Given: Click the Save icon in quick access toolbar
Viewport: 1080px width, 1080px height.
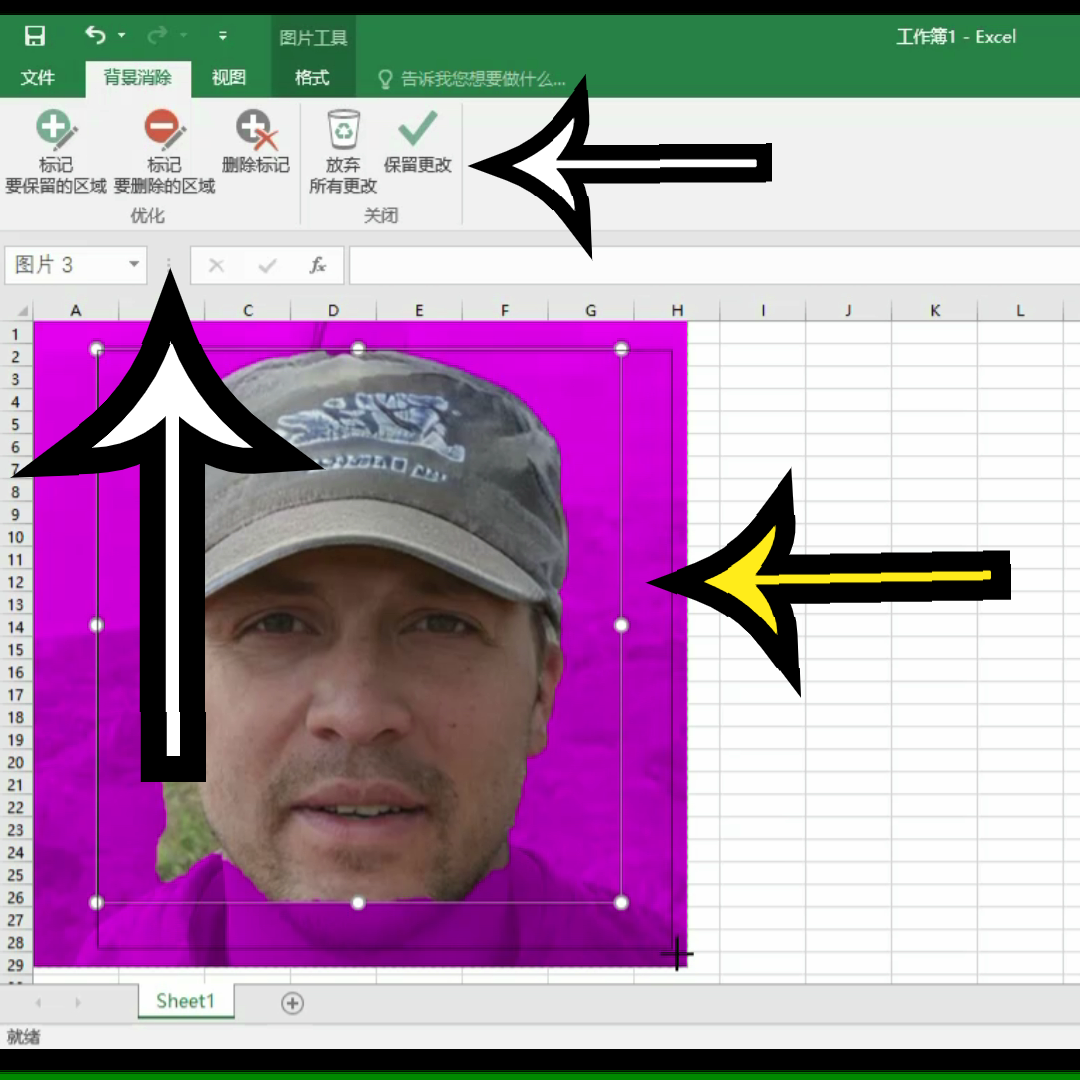Looking at the screenshot, I should coord(34,35).
